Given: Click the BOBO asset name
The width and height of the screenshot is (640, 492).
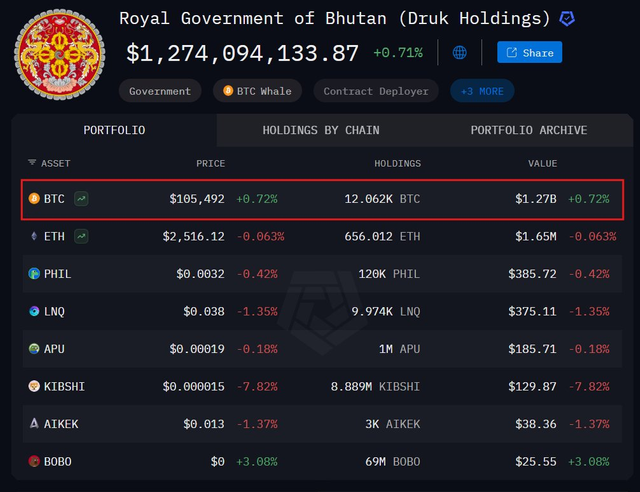Looking at the screenshot, I should coord(58,462).
